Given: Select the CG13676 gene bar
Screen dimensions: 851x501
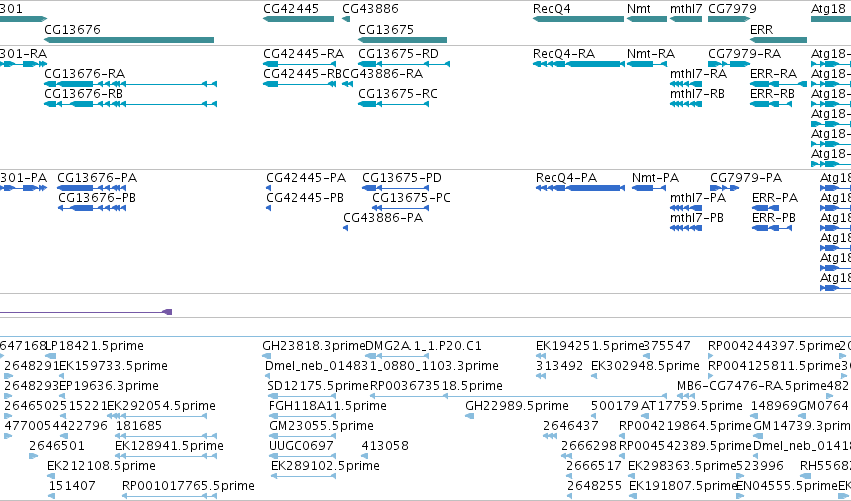Looking at the screenshot, I should (129, 40).
